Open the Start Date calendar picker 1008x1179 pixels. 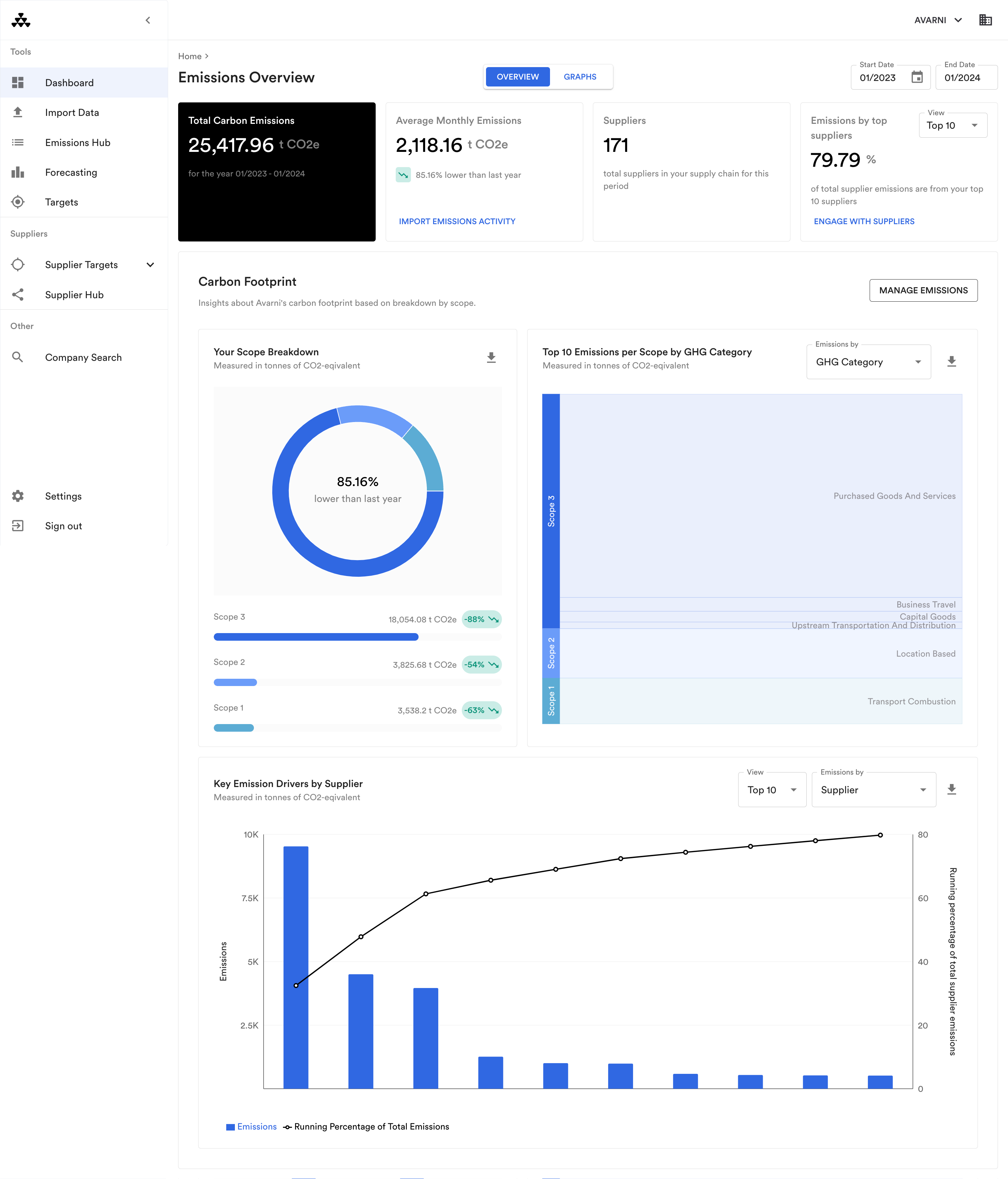[x=917, y=77]
